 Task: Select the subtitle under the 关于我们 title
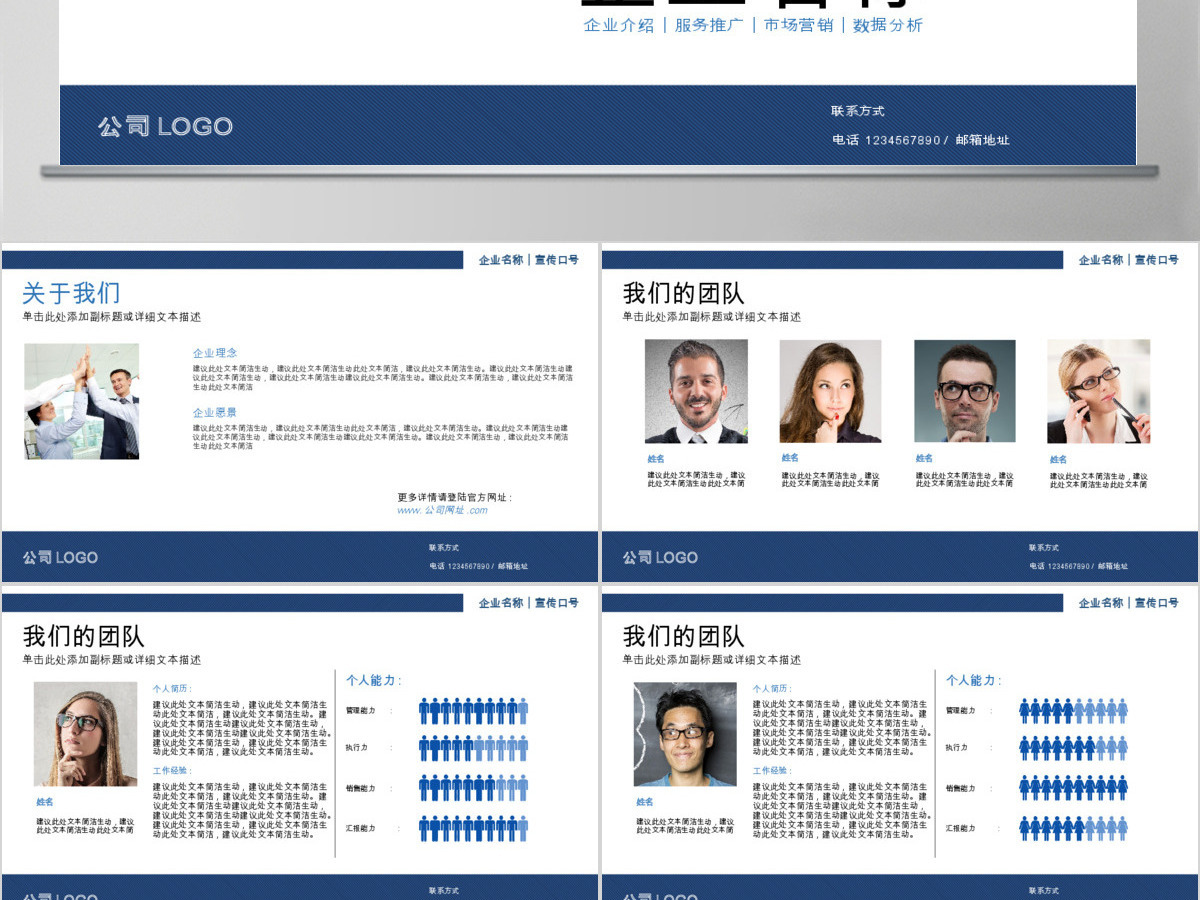coord(112,317)
